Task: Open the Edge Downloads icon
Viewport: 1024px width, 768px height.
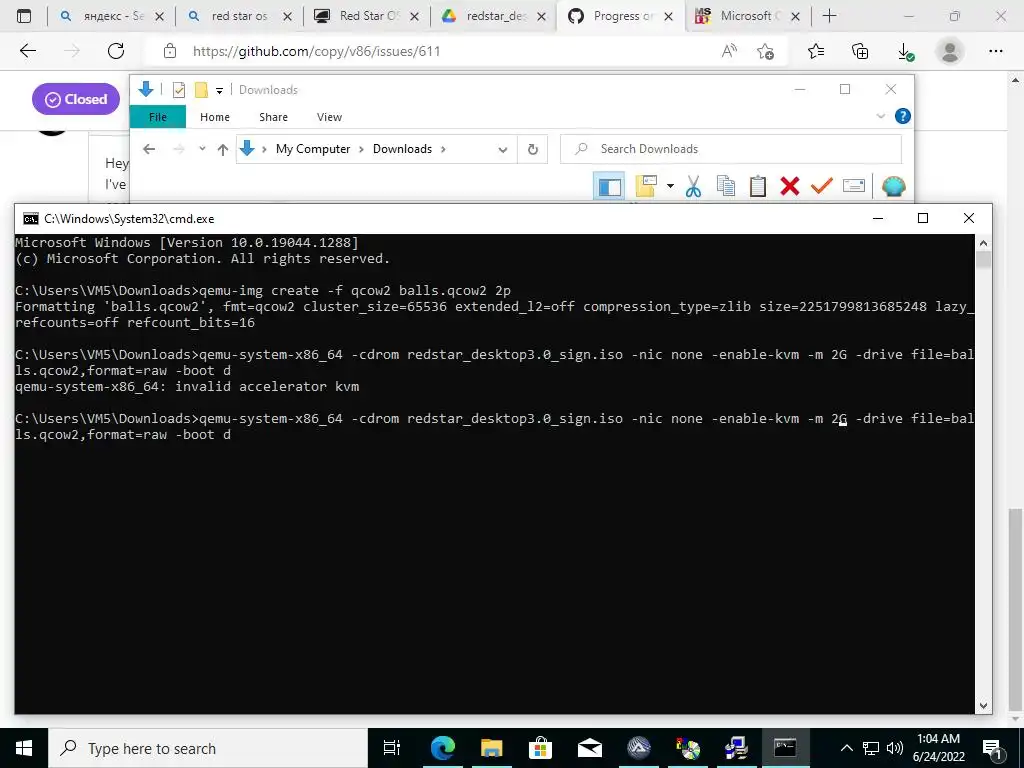Action: coord(905,52)
